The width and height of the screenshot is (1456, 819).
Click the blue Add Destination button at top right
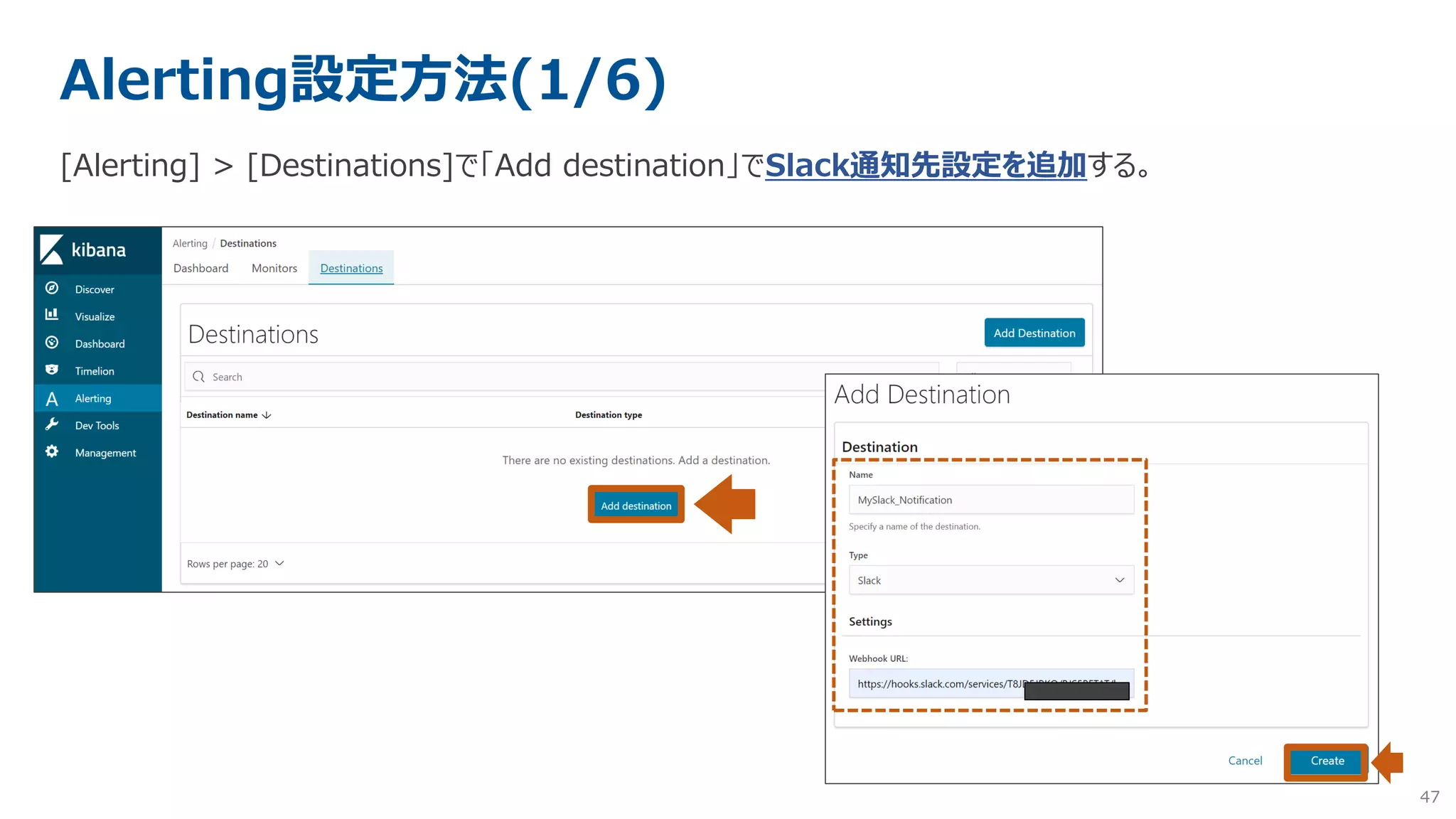tap(1034, 333)
